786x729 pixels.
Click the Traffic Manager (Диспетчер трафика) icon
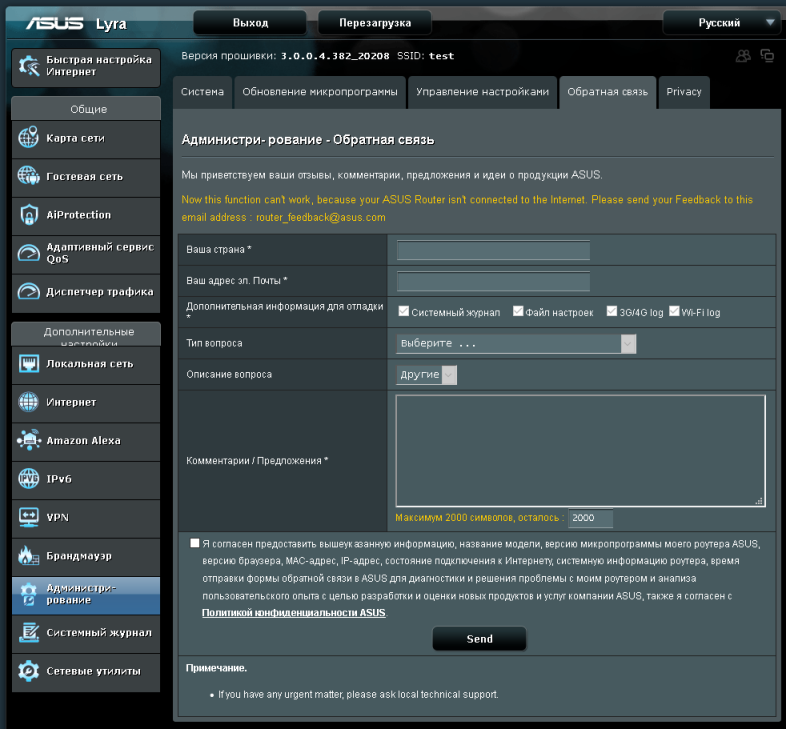coord(29,291)
